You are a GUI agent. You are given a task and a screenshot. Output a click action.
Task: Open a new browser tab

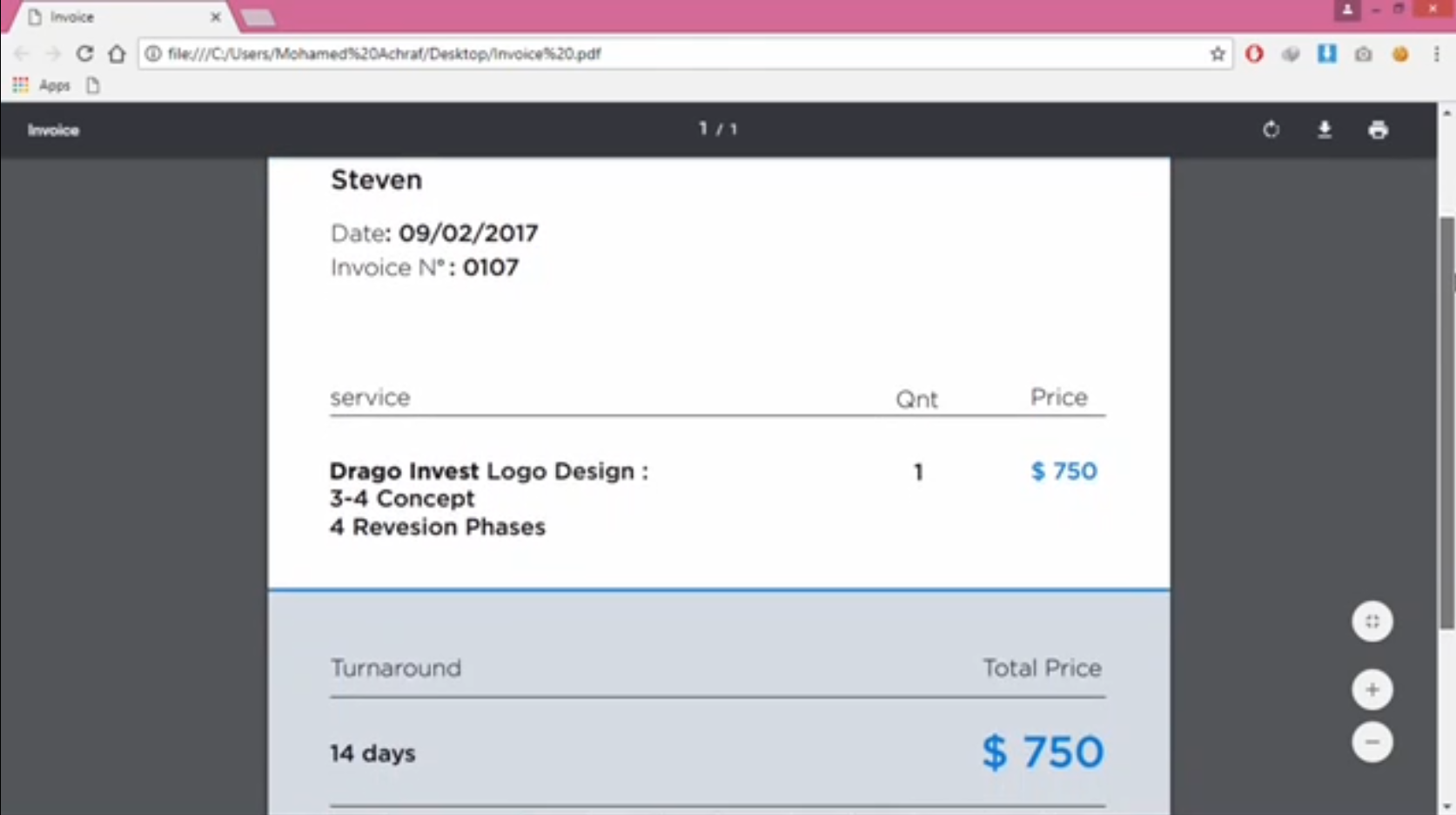coord(258,17)
